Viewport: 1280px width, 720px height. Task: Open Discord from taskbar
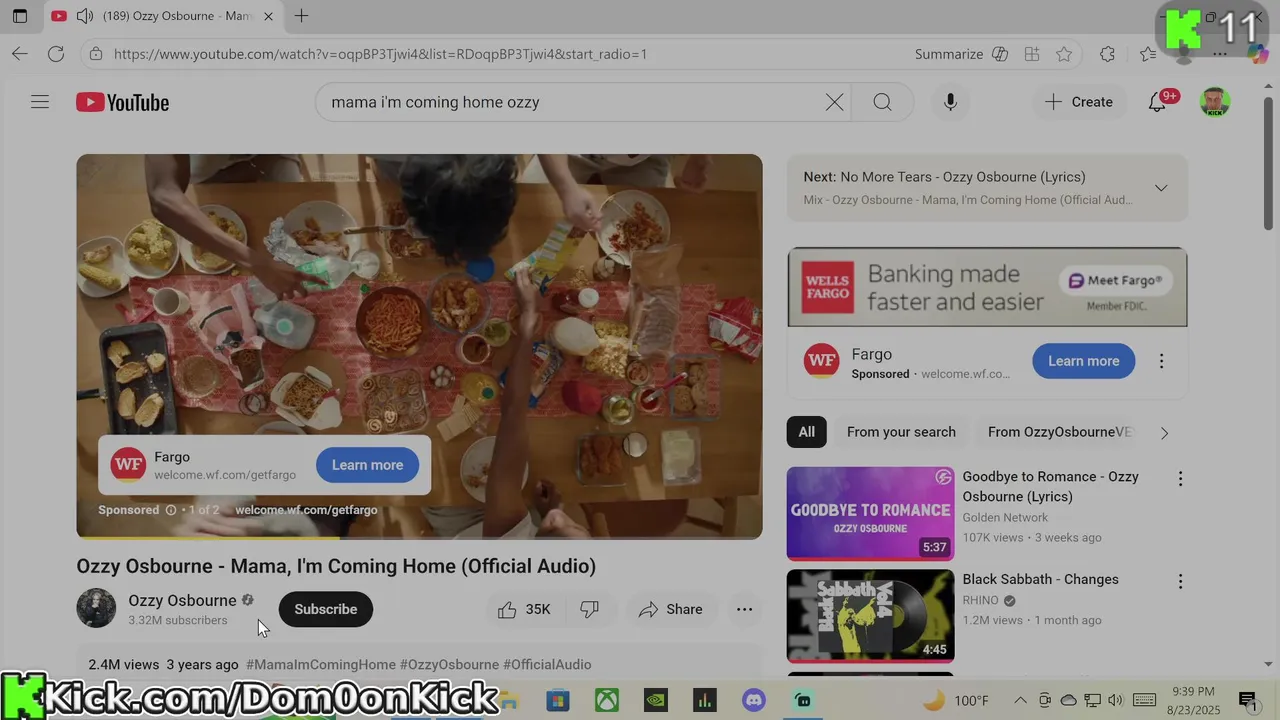[x=754, y=700]
